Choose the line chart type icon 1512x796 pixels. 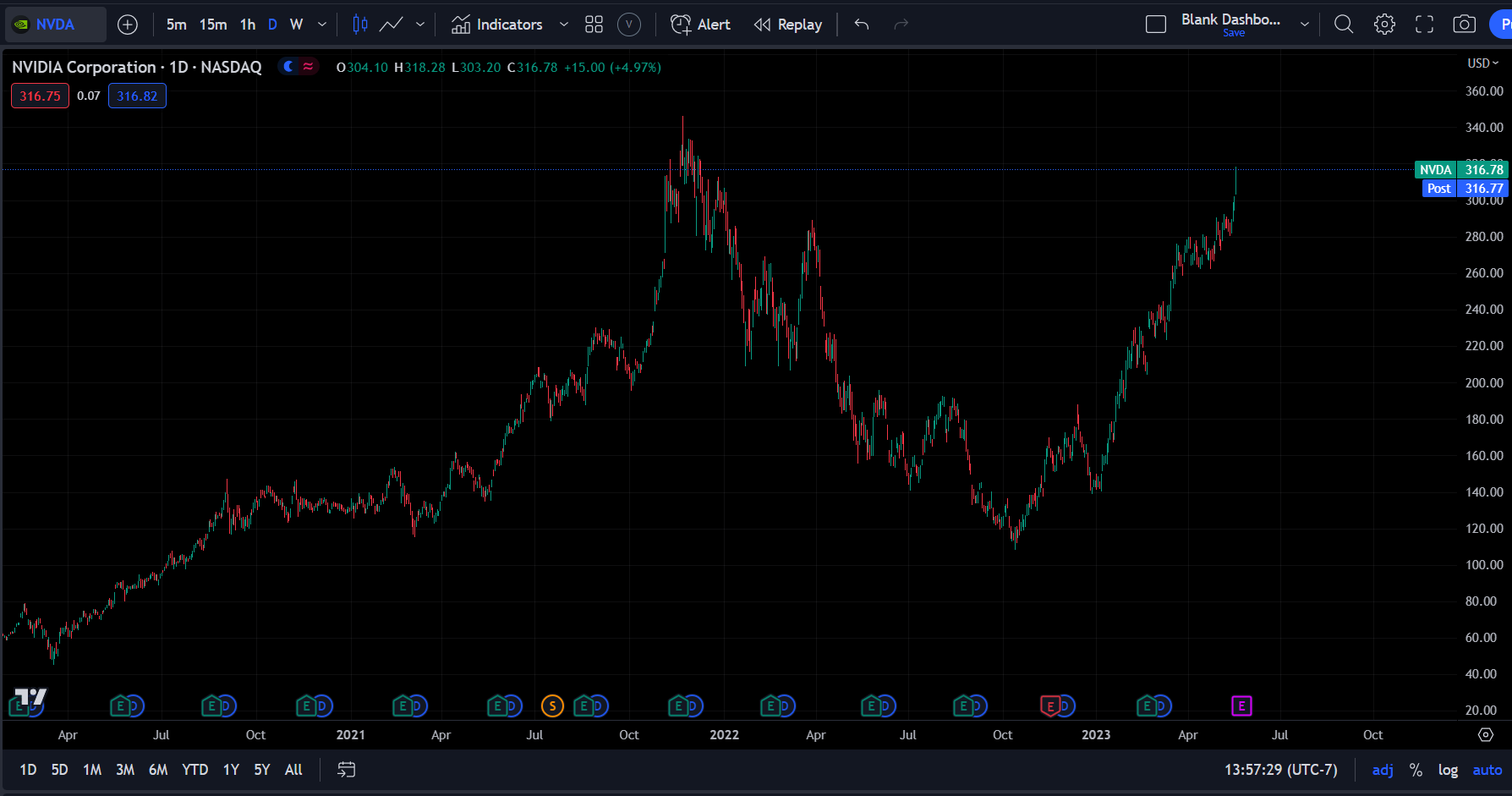tap(391, 25)
